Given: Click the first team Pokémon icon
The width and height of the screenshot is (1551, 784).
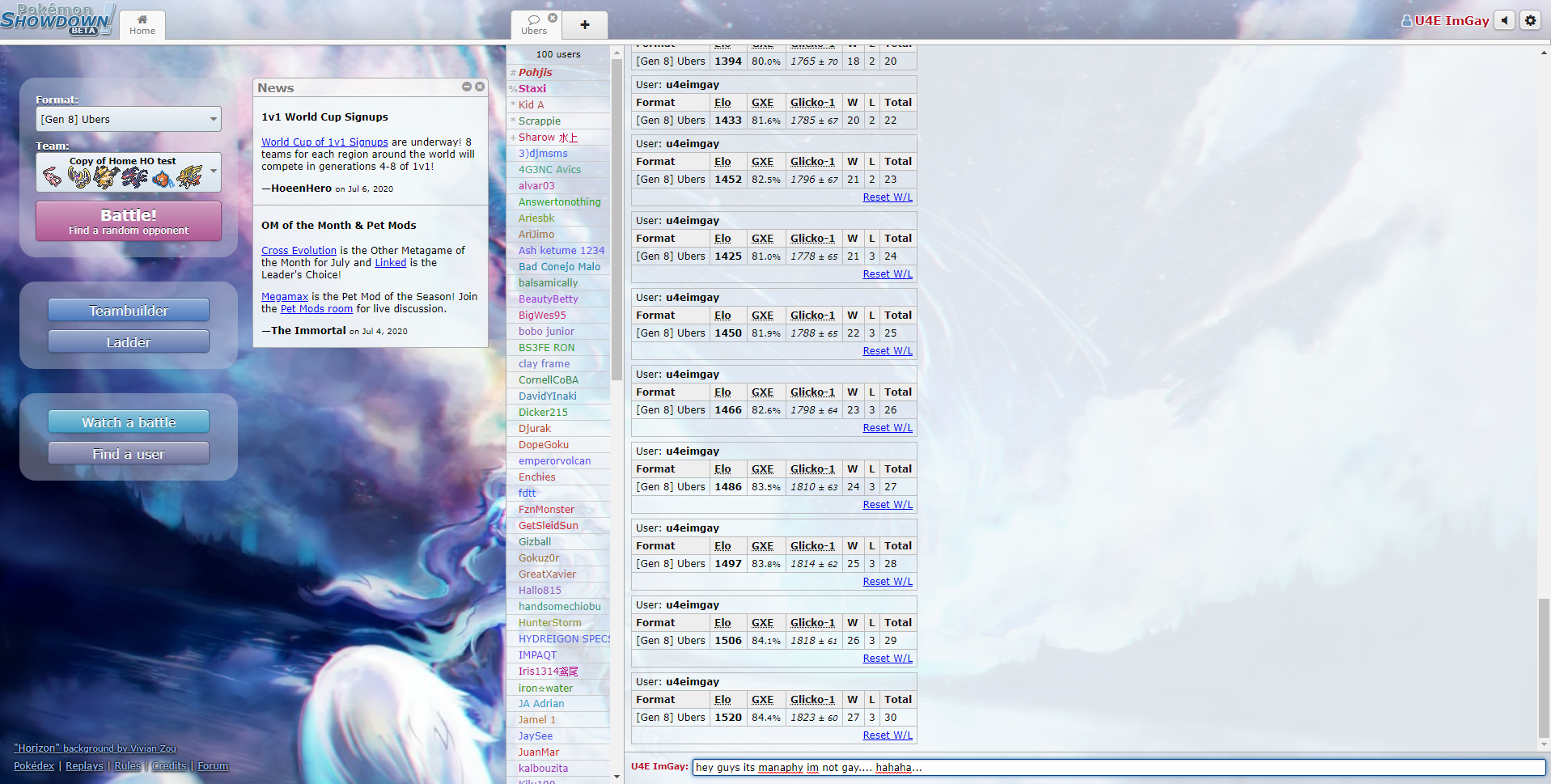Looking at the screenshot, I should click(x=53, y=176).
